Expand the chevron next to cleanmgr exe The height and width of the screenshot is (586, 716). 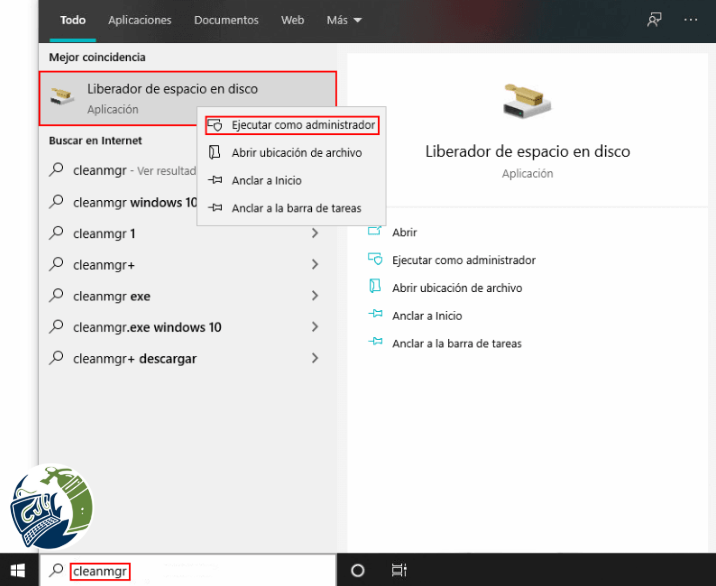point(315,296)
